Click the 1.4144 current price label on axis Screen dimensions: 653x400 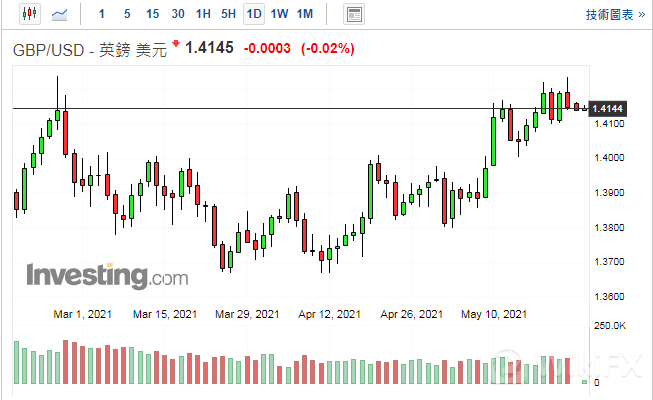608,108
